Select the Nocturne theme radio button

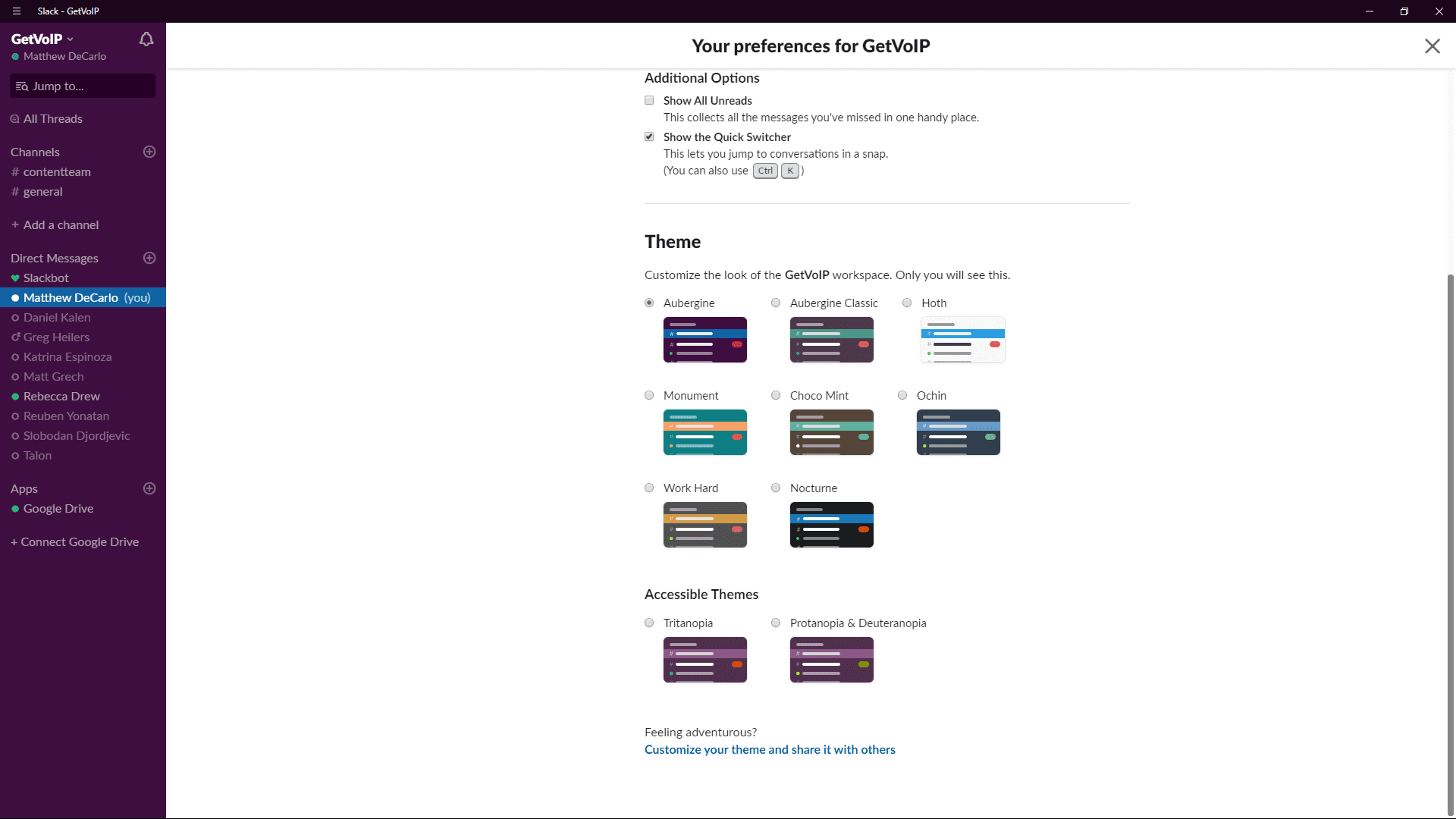[x=776, y=488]
